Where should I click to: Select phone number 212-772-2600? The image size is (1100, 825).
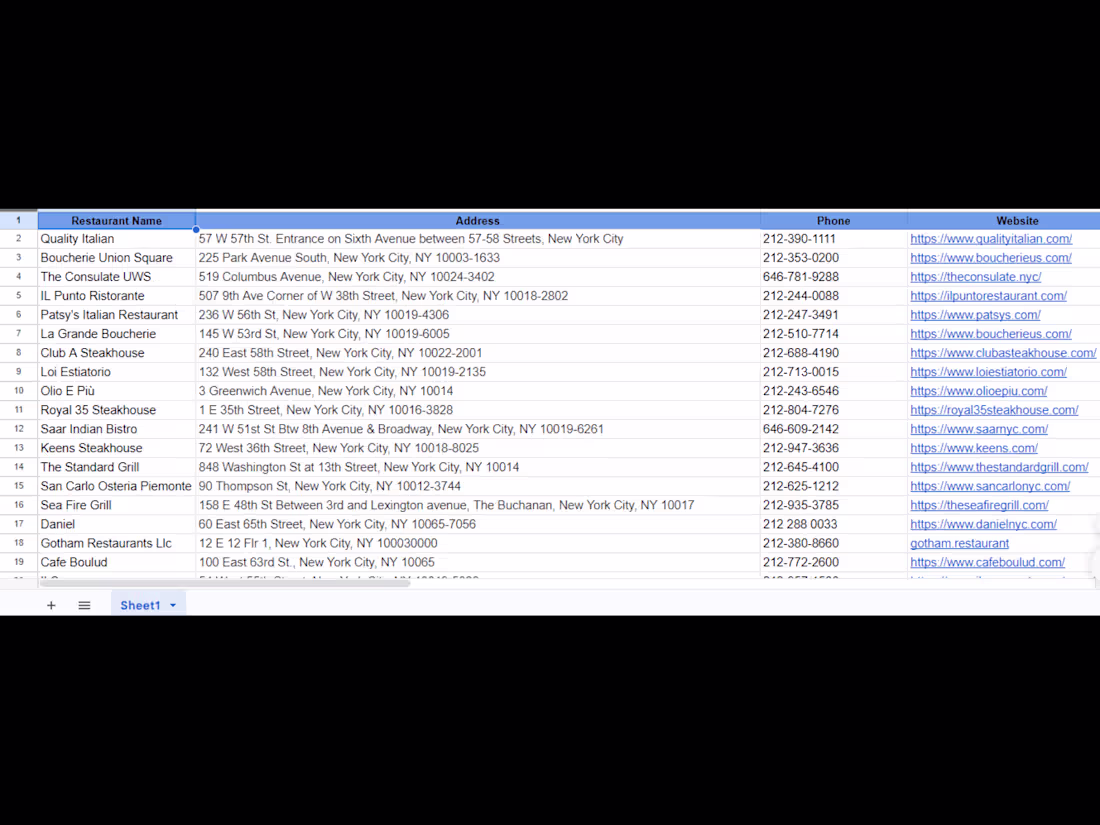click(833, 562)
